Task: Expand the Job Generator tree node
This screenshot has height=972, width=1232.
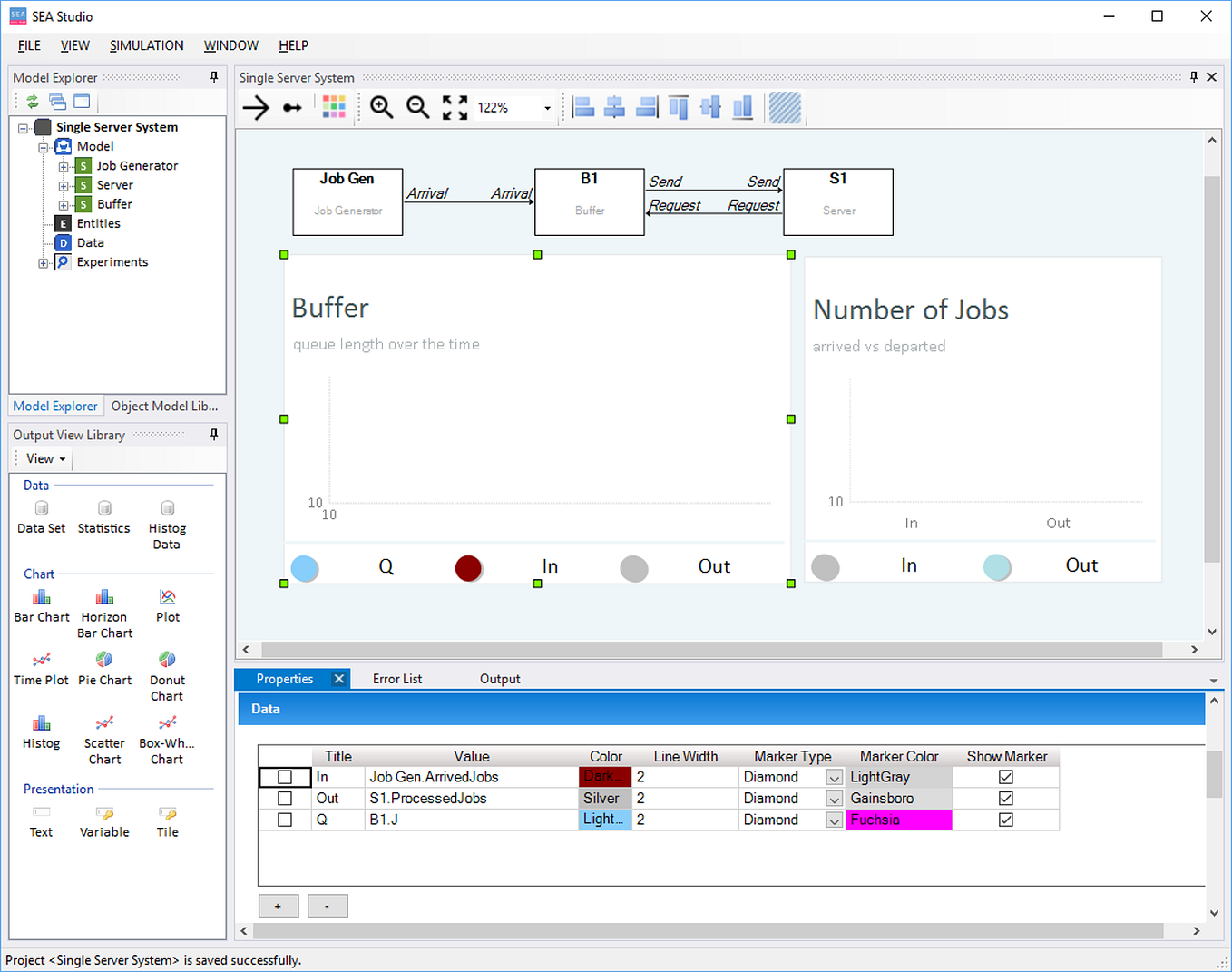Action: tap(62, 165)
